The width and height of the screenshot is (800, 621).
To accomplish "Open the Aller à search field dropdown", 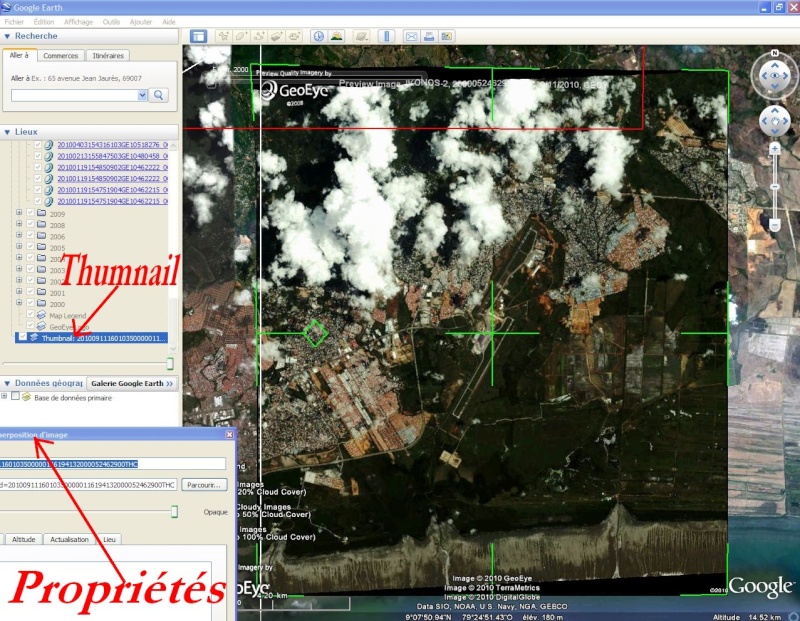I will pyautogui.click(x=142, y=95).
